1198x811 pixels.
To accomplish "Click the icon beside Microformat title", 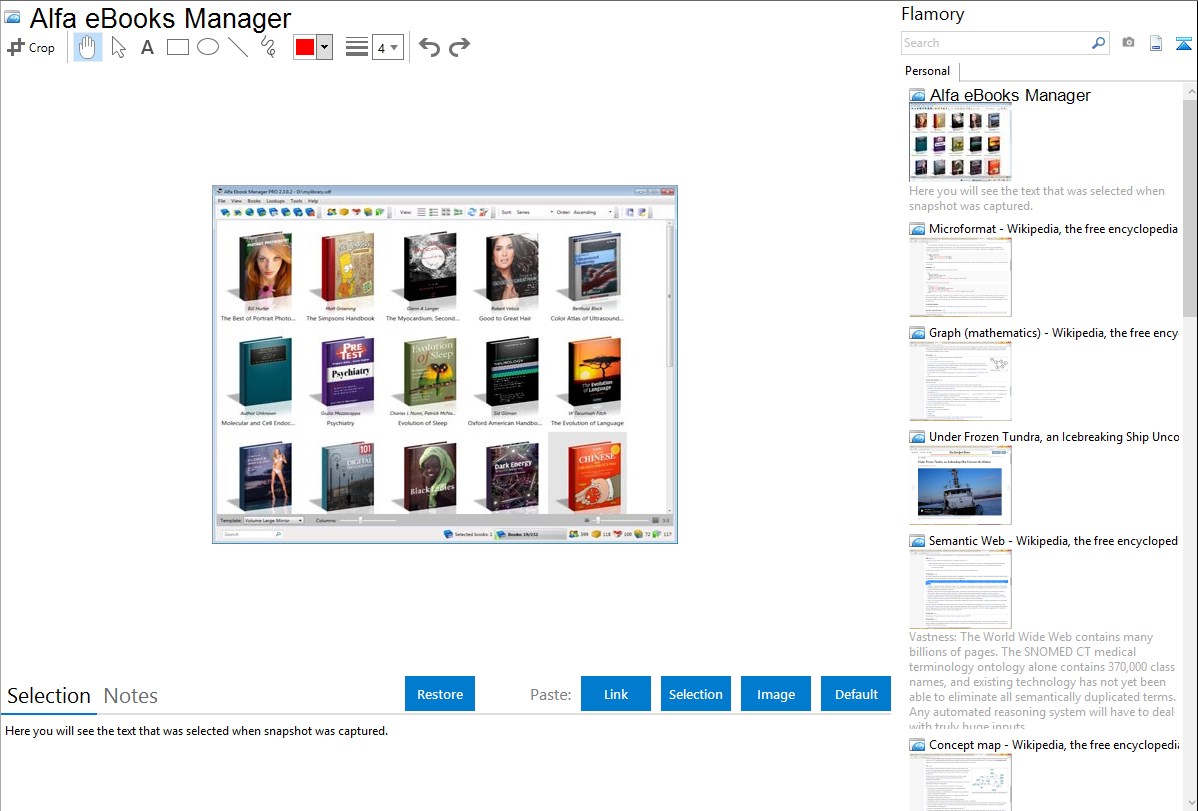I will tap(917, 229).
